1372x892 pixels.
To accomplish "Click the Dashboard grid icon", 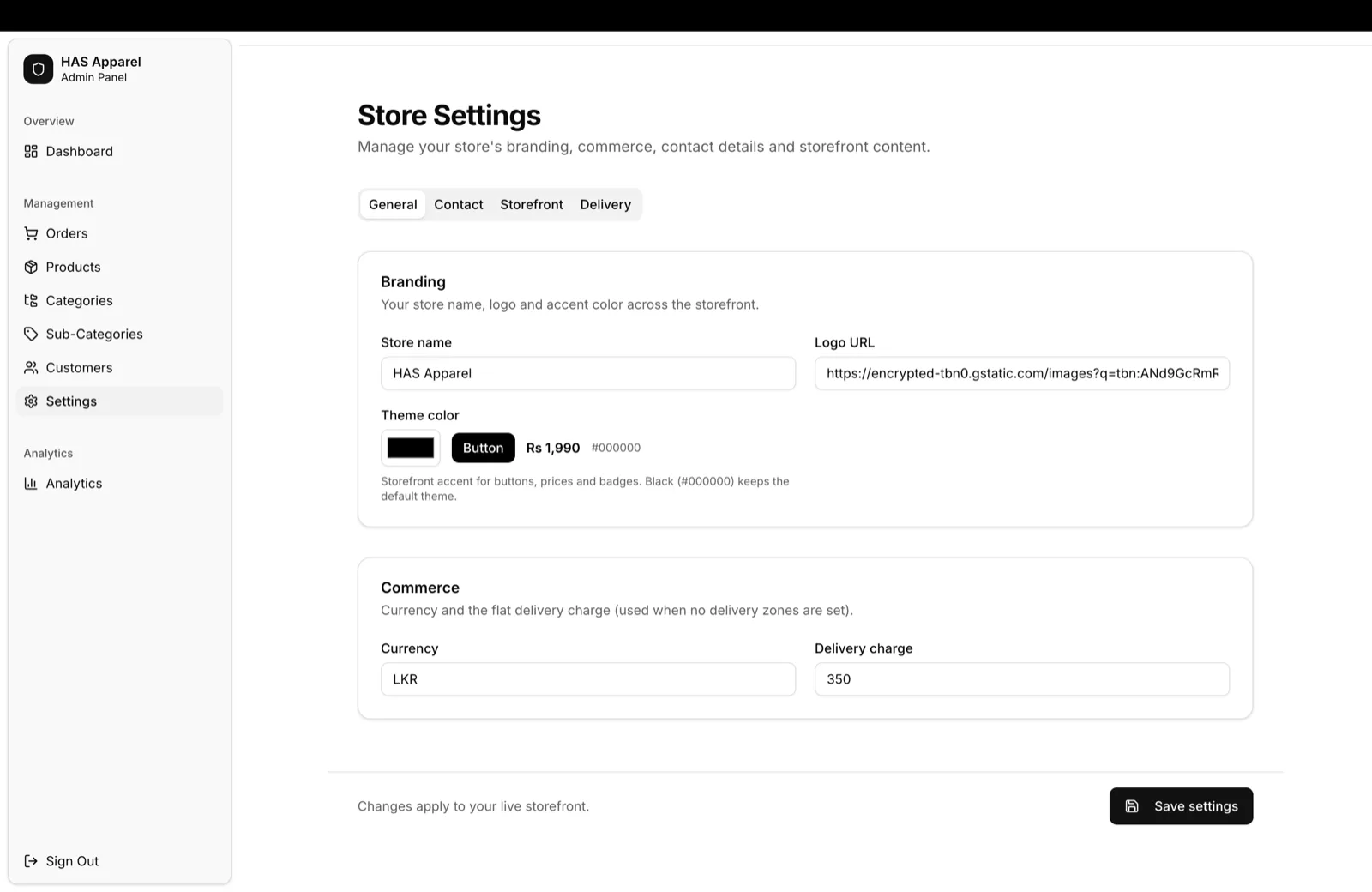I will (x=31, y=151).
